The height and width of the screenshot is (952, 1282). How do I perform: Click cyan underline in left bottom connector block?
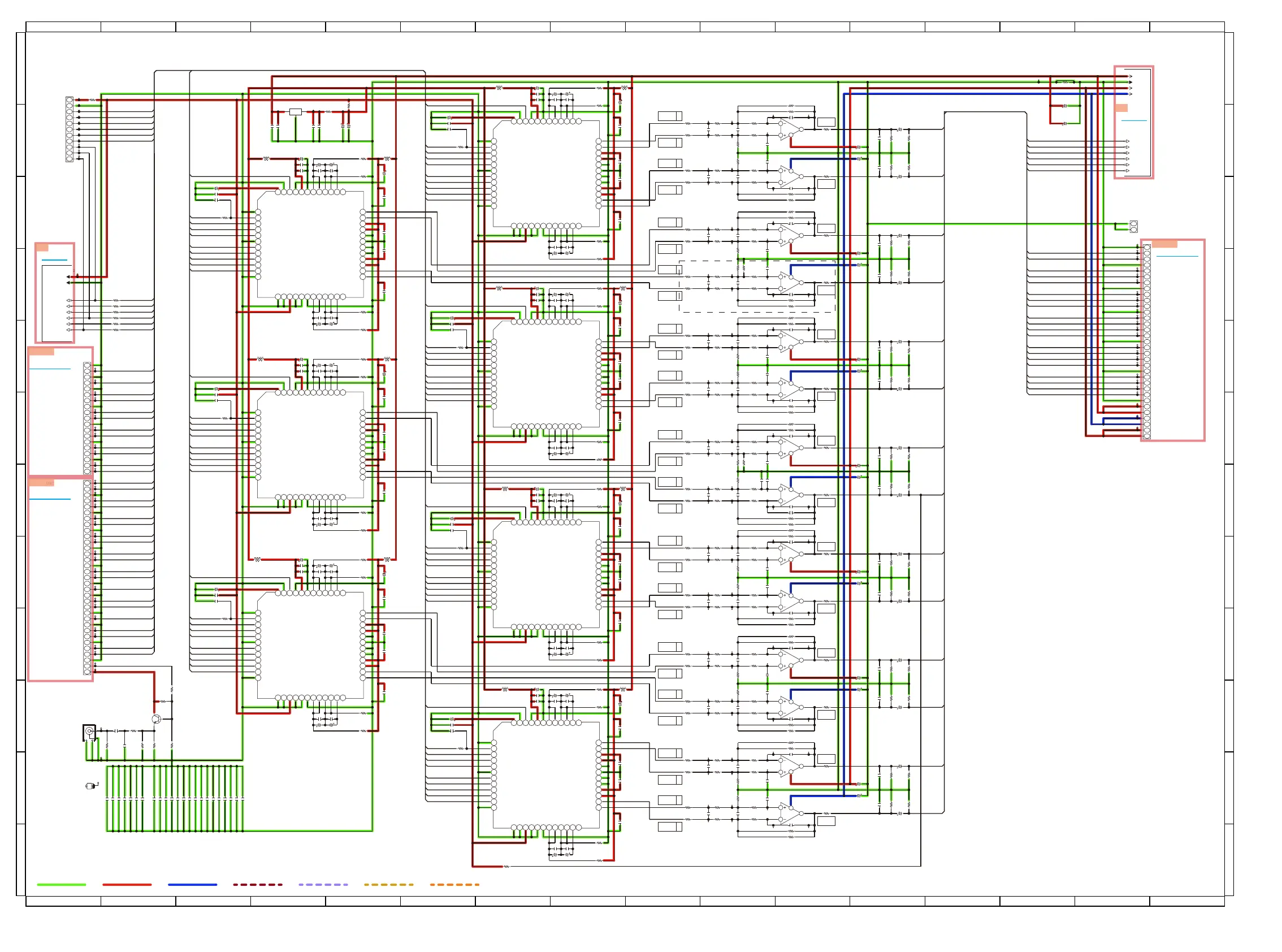(x=50, y=499)
